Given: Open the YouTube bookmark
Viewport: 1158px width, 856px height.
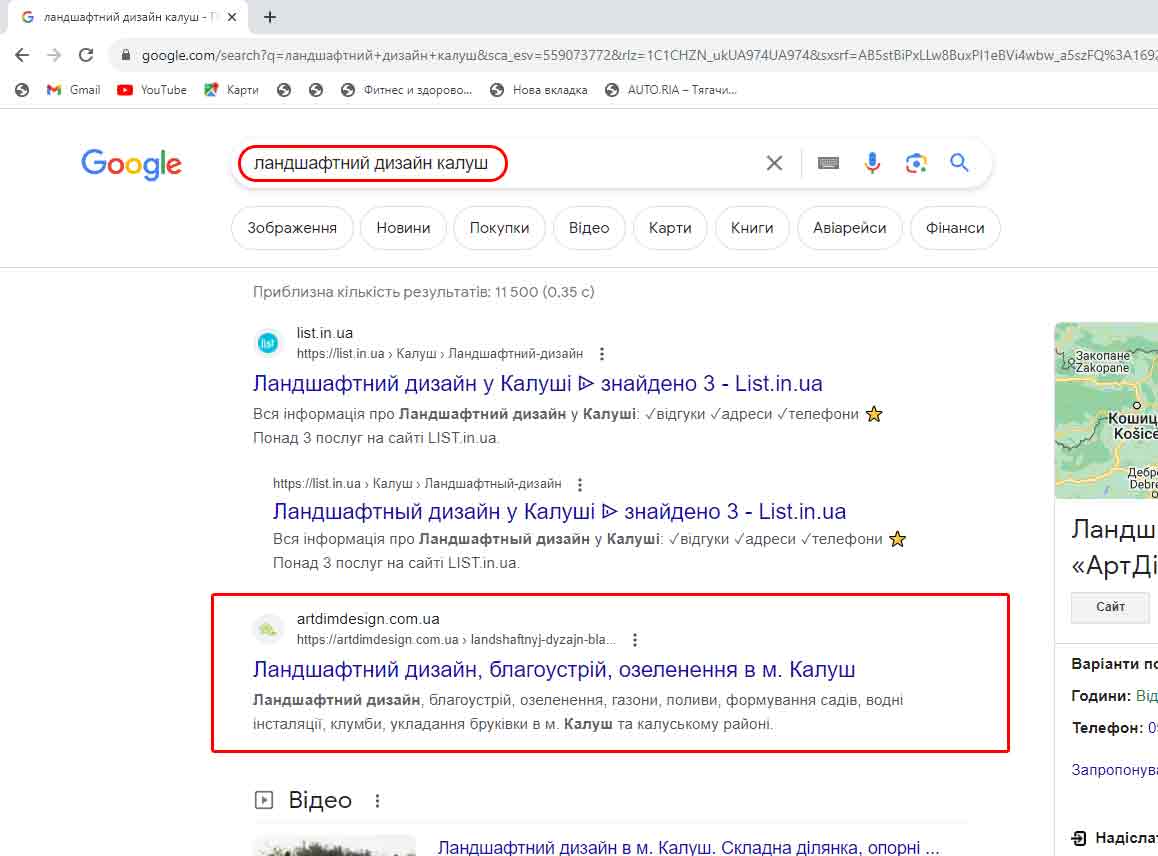Looking at the screenshot, I should (152, 90).
